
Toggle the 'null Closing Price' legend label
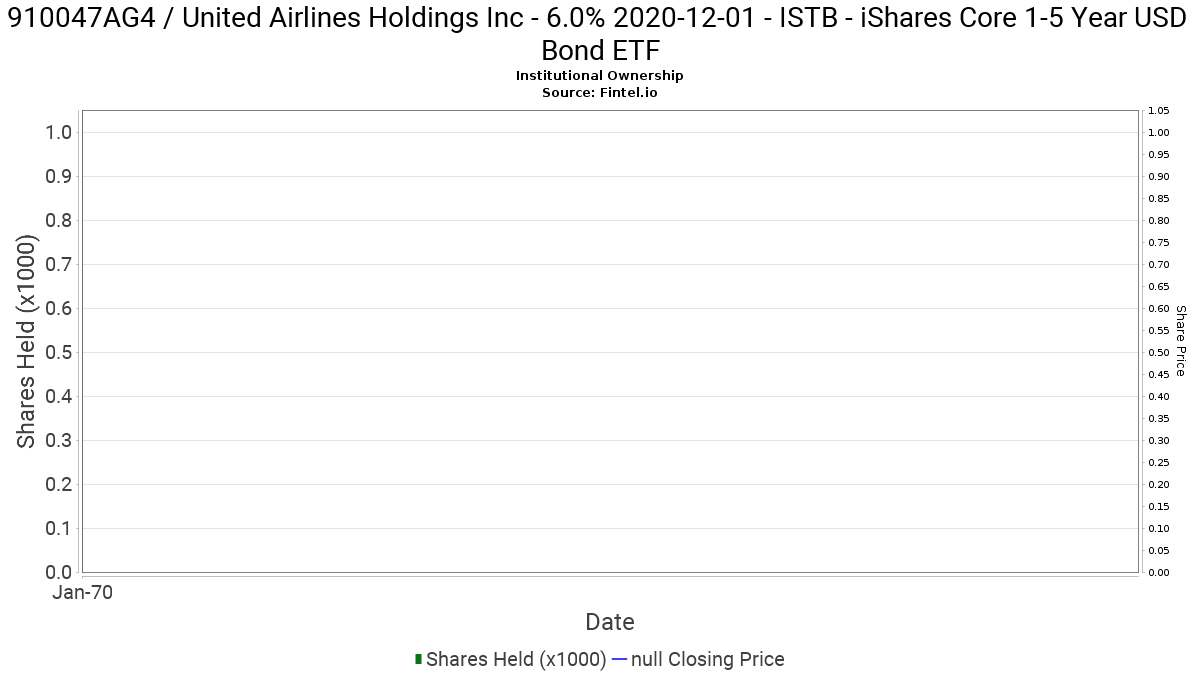click(x=708, y=659)
